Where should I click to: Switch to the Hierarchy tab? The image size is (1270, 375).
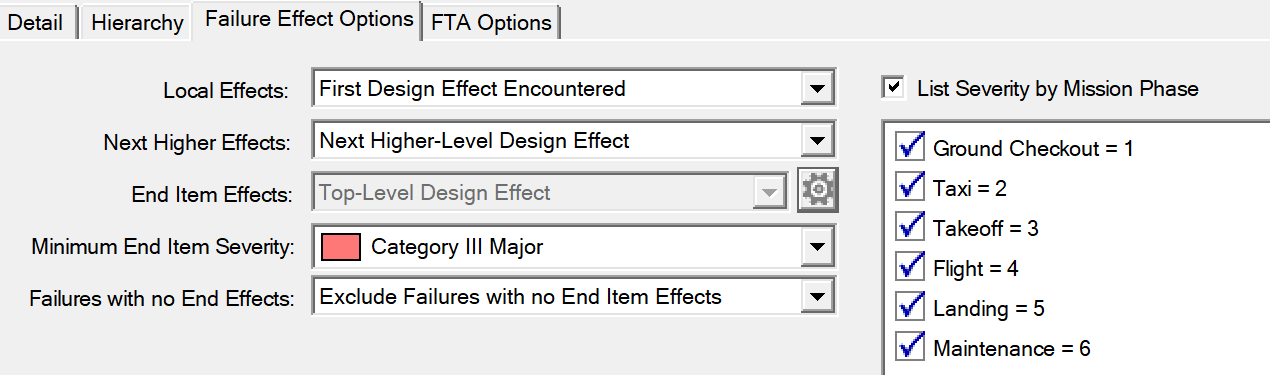point(138,22)
